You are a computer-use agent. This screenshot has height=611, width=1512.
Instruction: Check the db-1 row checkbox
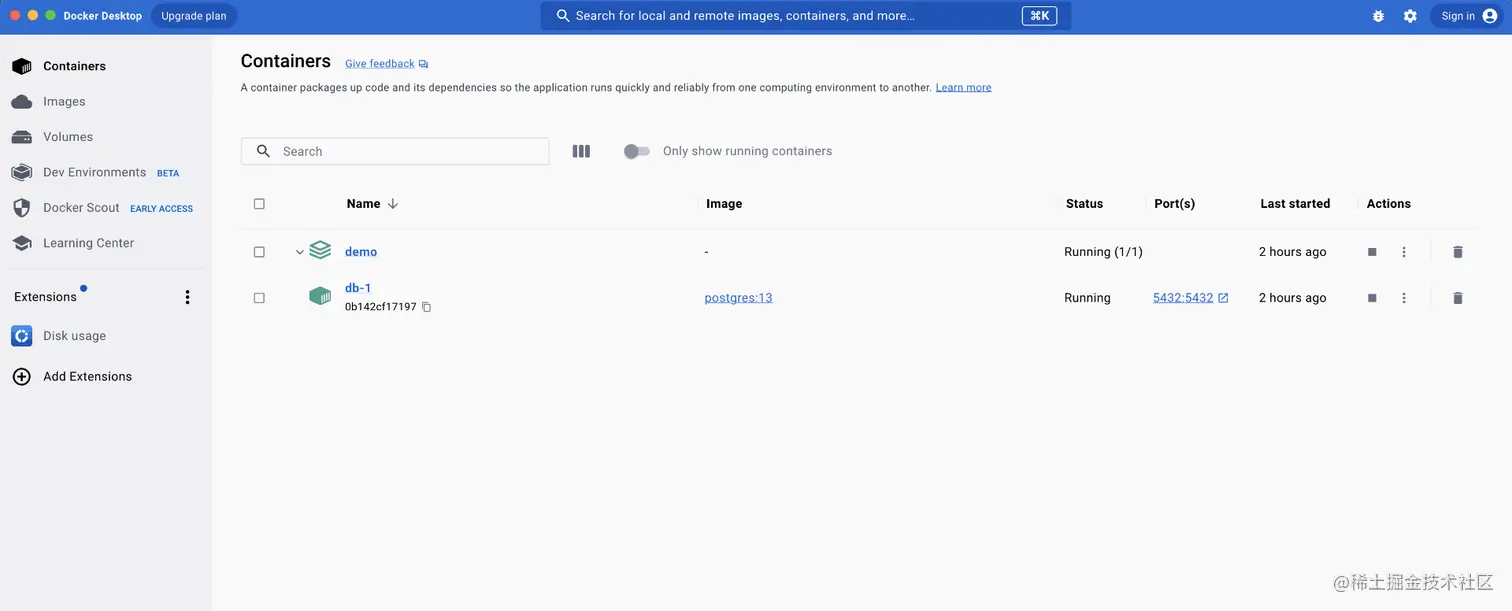(x=259, y=298)
